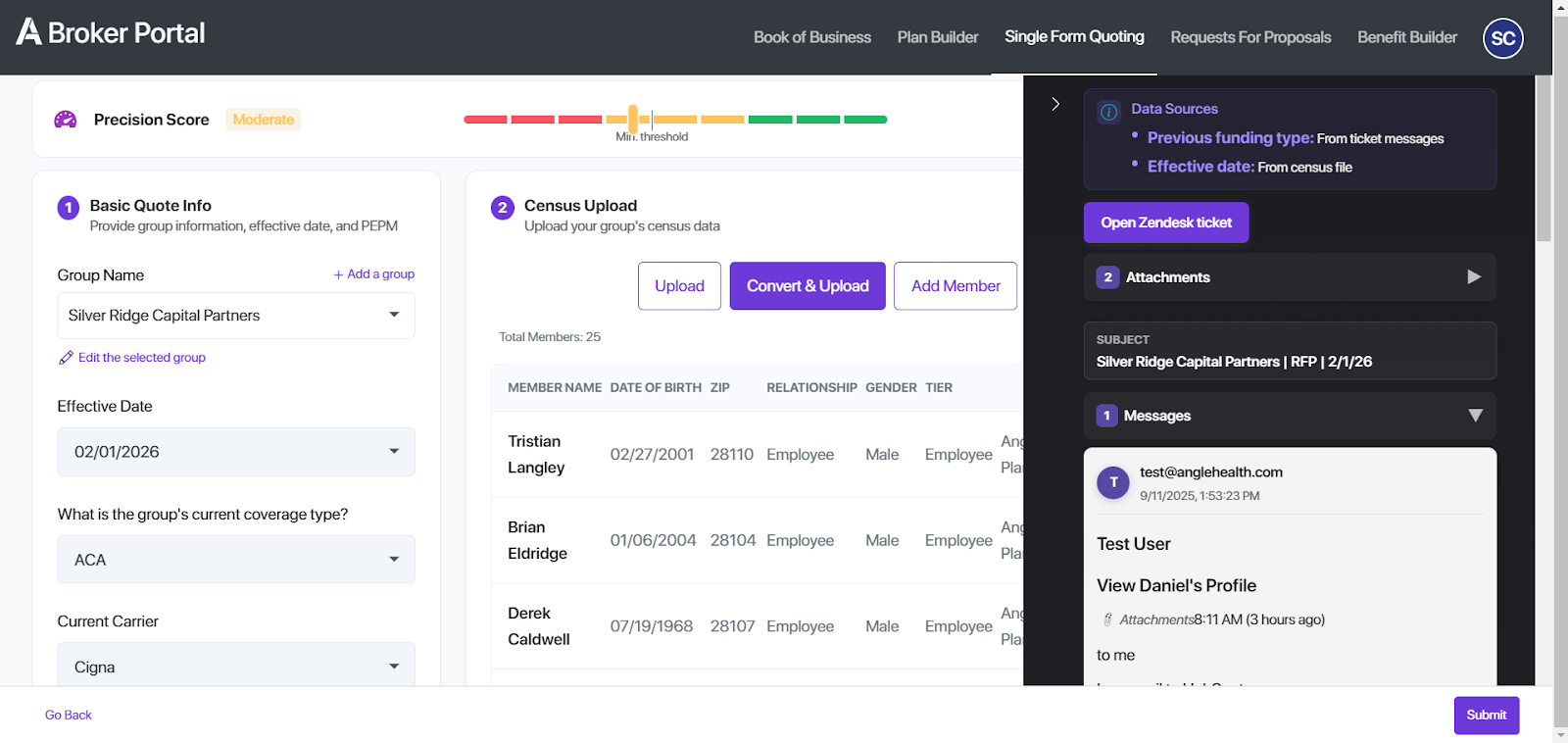
Task: Select member row Derek Caldwell
Action: click(x=758, y=626)
